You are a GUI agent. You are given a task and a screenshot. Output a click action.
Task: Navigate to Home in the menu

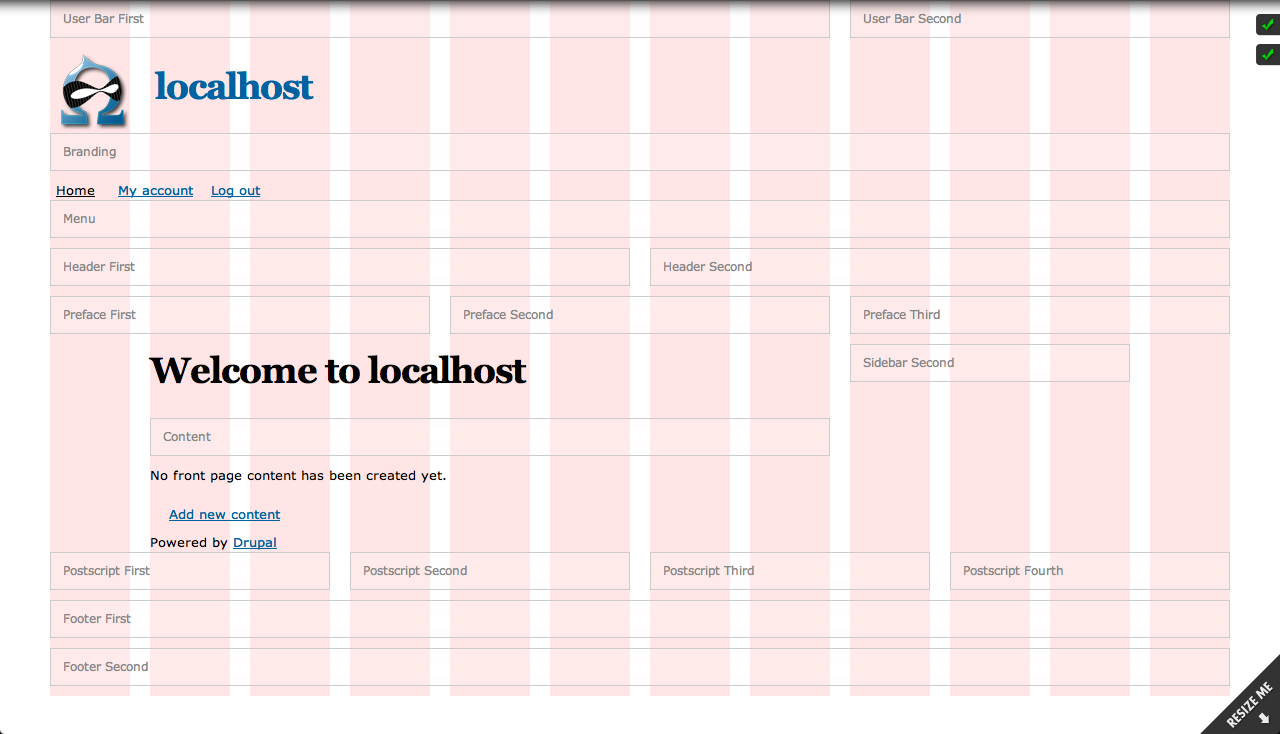coord(75,190)
